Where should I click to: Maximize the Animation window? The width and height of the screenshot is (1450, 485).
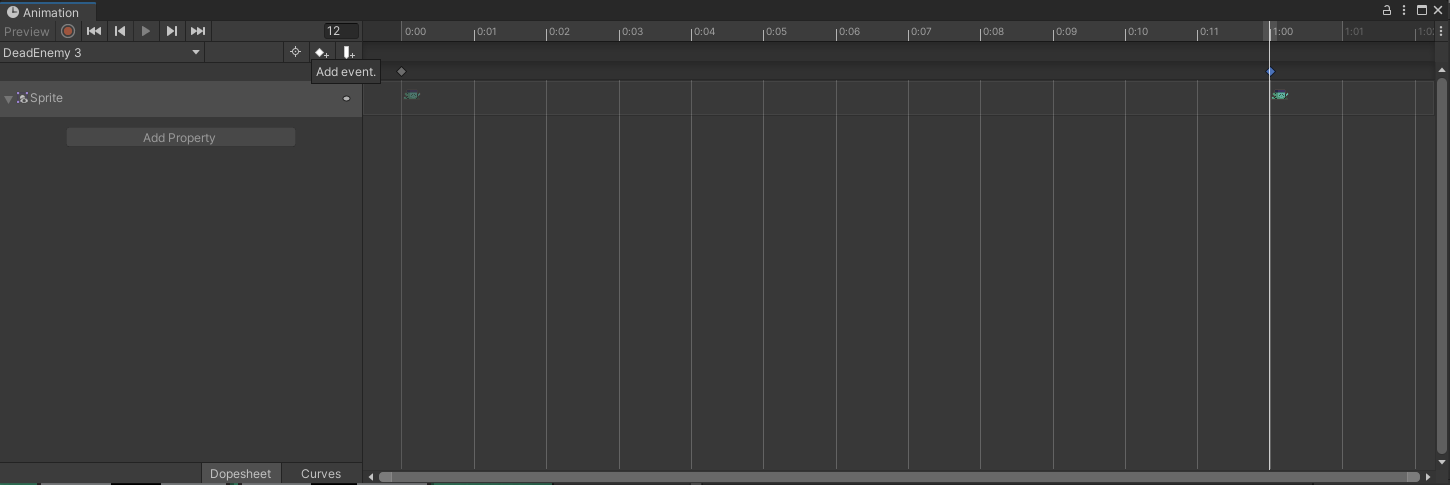tap(1421, 10)
